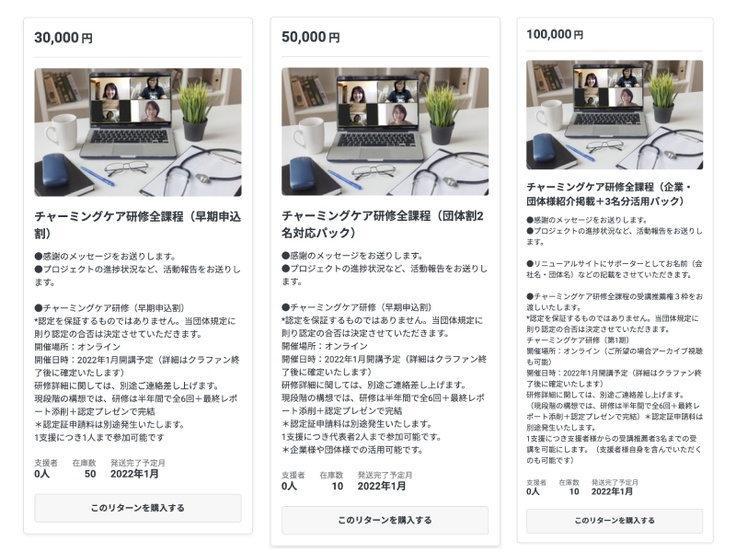
Task: Click the 30,000円 price heading
Action: 63,38
